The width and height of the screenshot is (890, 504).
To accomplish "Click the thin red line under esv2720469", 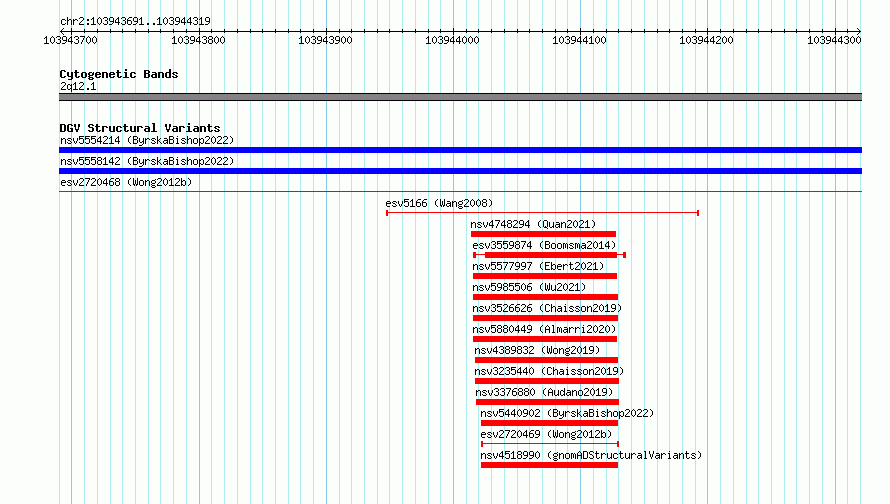I will point(550,444).
